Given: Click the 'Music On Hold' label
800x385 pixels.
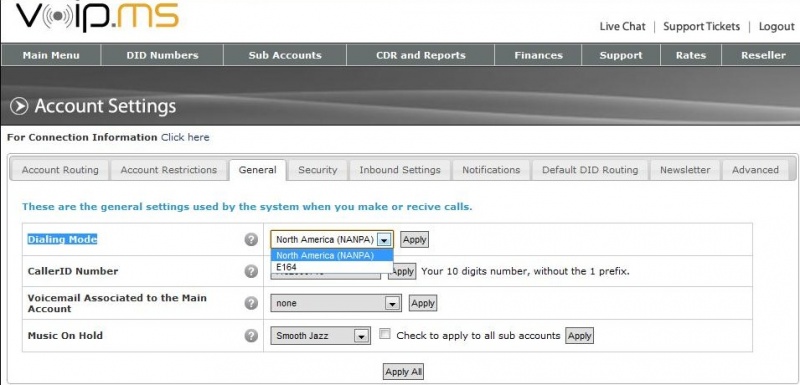Looking at the screenshot, I should coord(65,336).
